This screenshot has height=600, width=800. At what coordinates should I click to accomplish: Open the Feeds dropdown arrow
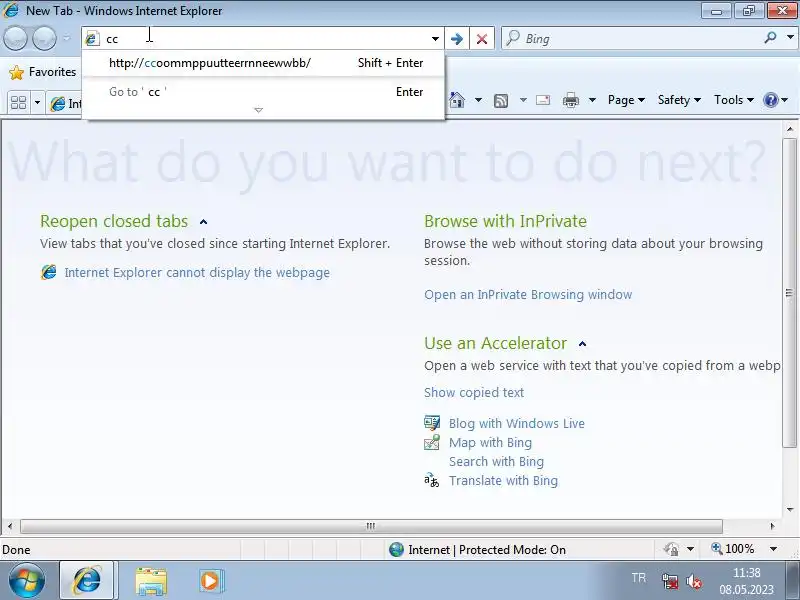click(x=523, y=100)
